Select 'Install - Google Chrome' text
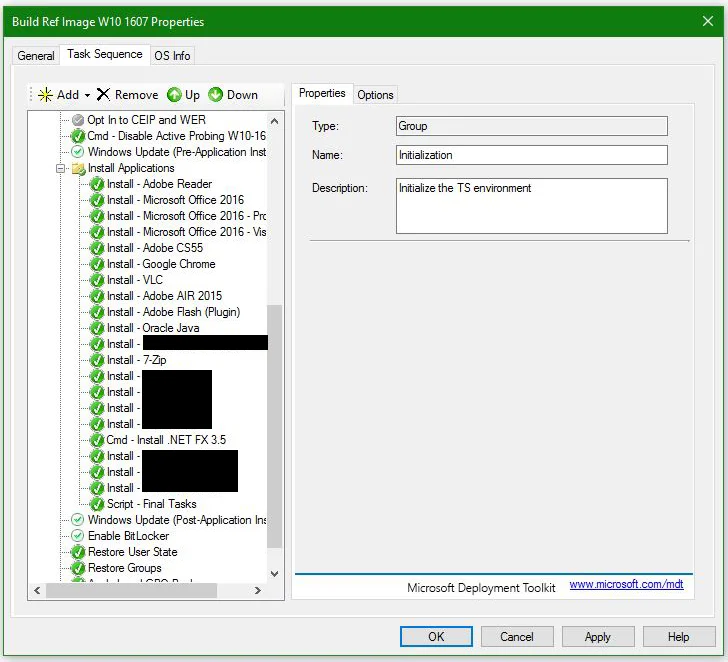The width and height of the screenshot is (728, 662). point(161,264)
